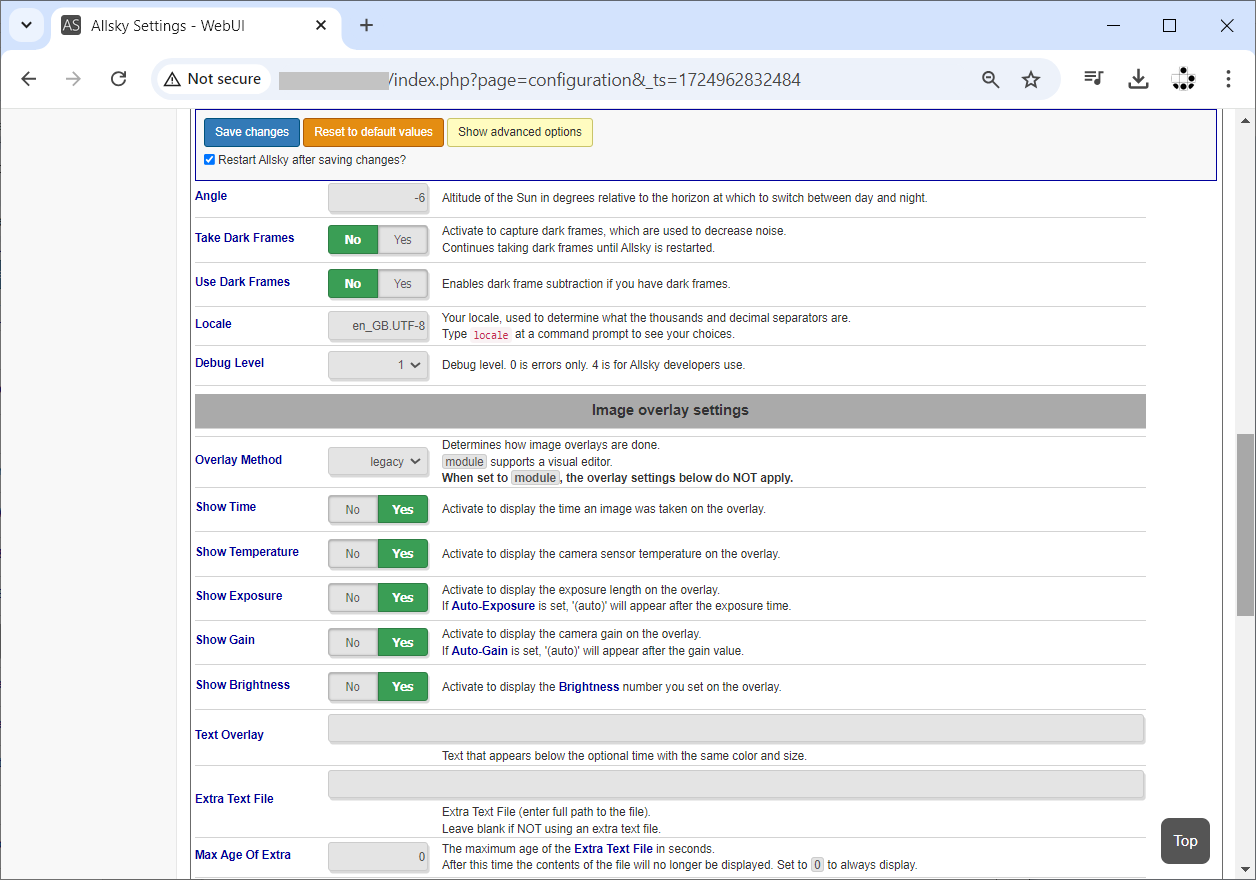Viewport: 1256px width, 880px height.
Task: Show browser downloads
Action: (1138, 79)
